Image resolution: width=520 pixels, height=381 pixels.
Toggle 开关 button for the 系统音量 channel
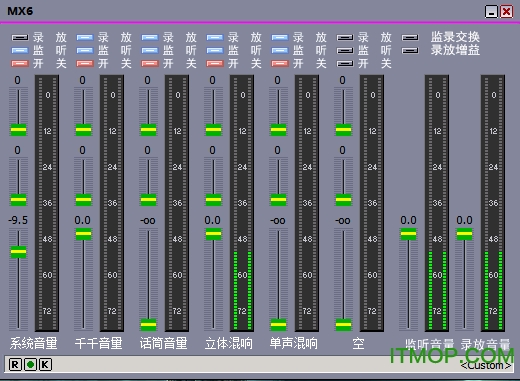tap(20, 63)
